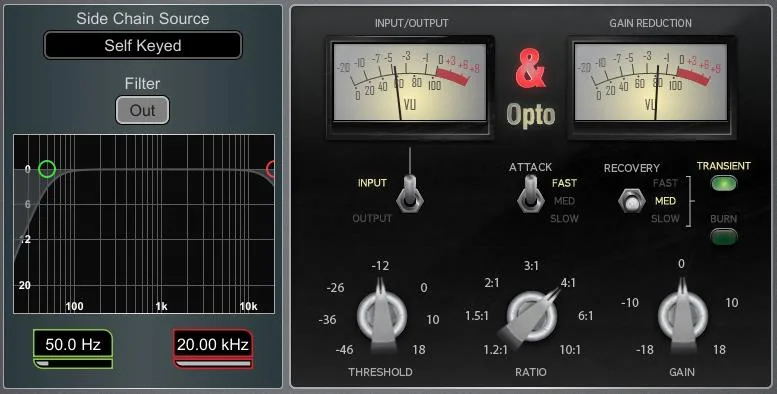Click the -46 threshold marking
This screenshot has width=777, height=394.
(x=344, y=350)
